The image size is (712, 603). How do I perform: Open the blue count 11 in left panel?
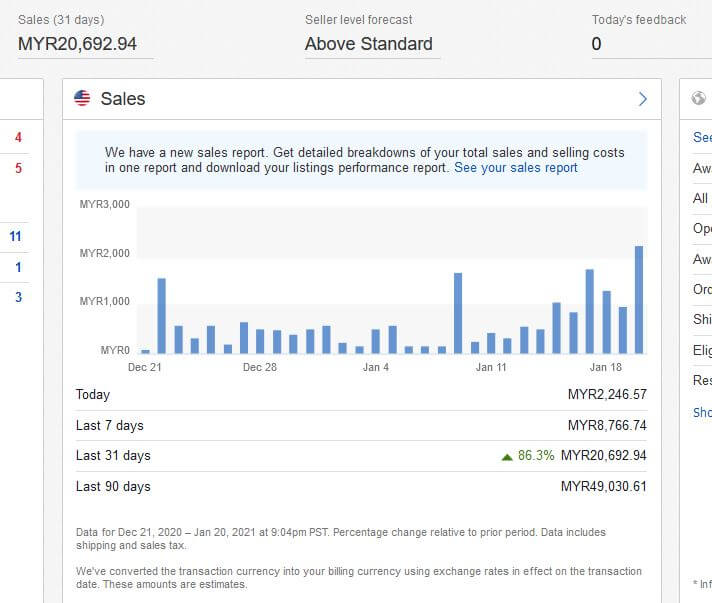[x=16, y=237]
